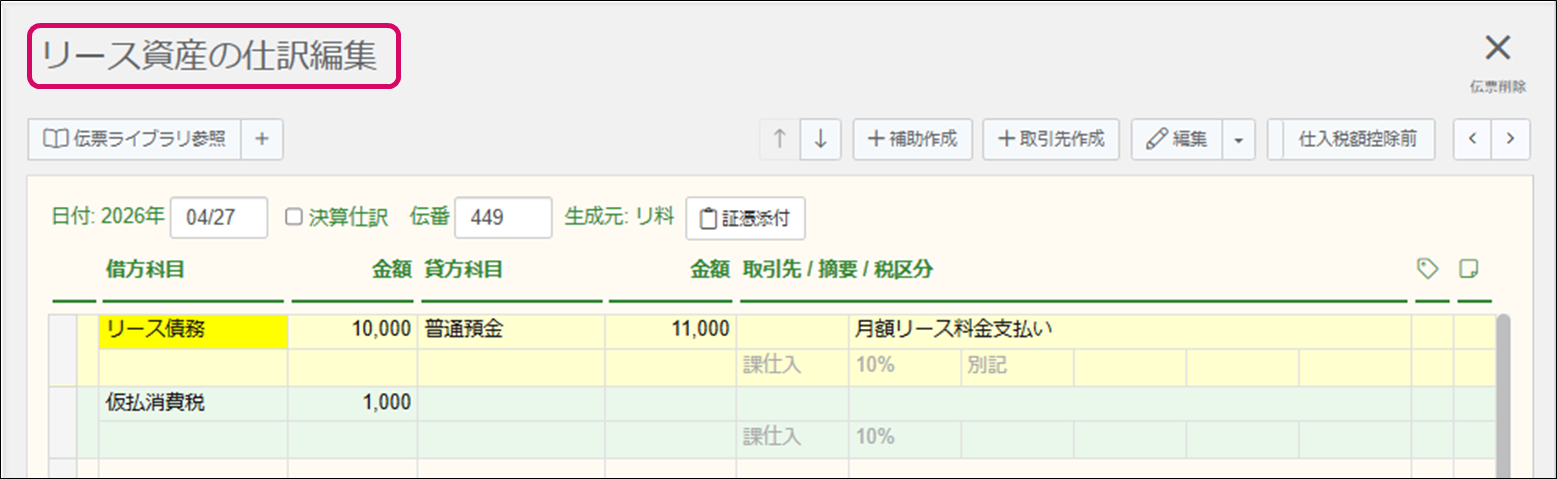Click the plus icon beside 伝票ライブラリ参照
Image resolution: width=1557 pixels, height=479 pixels.
click(262, 140)
